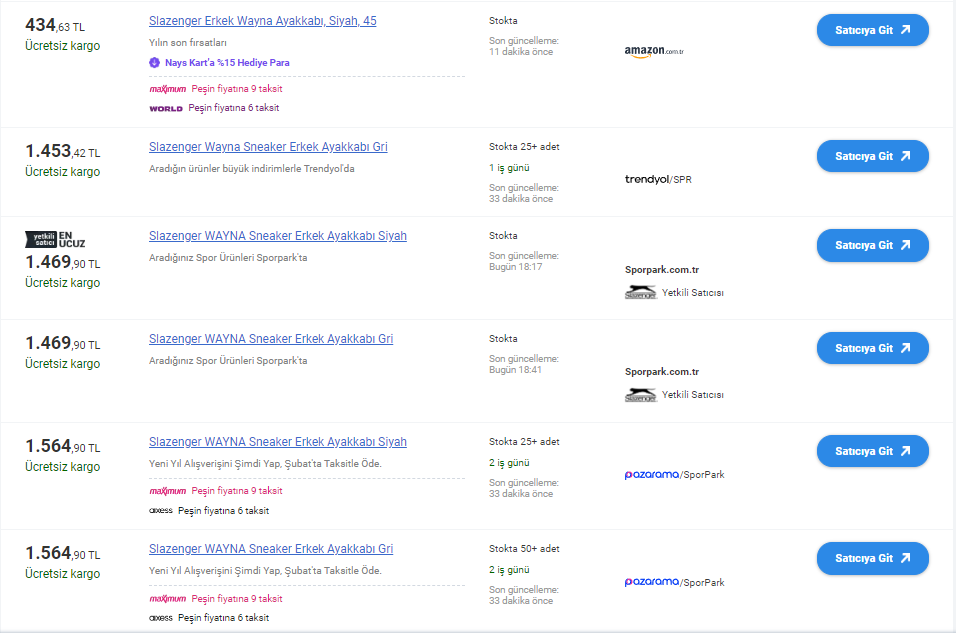Click the maximum card logo in Amazon offer
The height and width of the screenshot is (633, 956).
click(168, 89)
